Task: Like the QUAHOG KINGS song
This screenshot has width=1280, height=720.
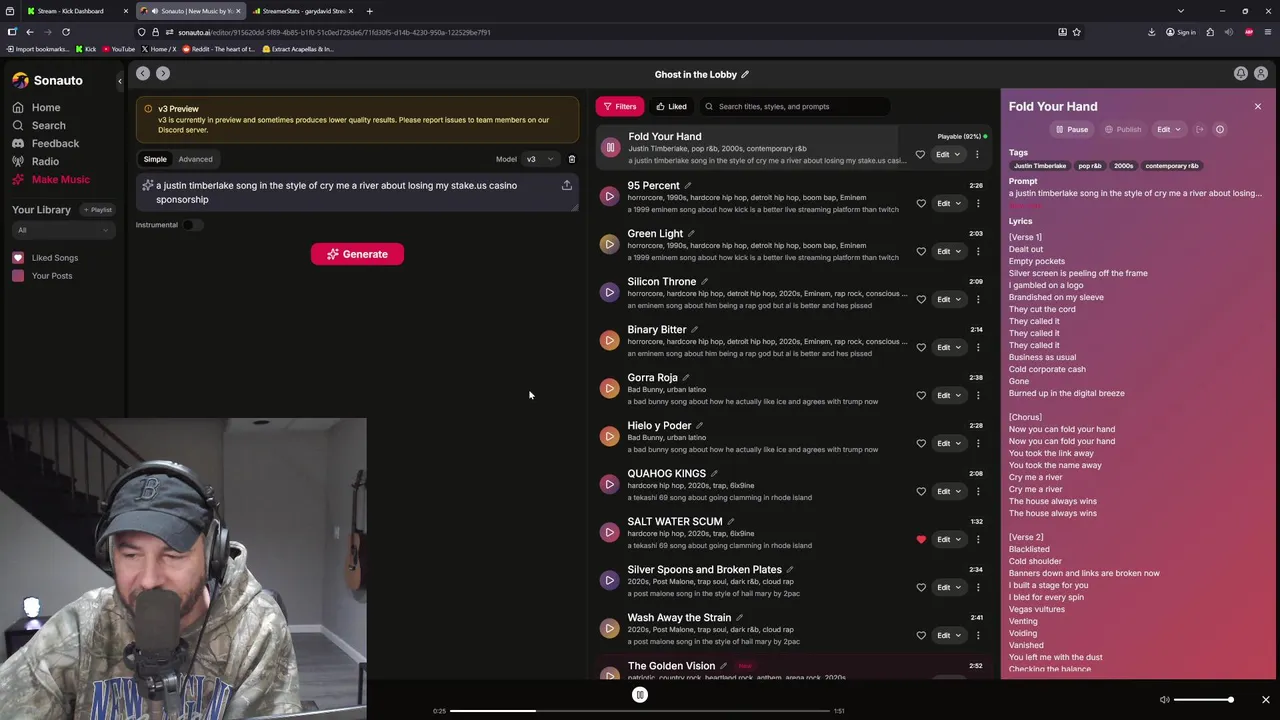Action: pos(921,491)
